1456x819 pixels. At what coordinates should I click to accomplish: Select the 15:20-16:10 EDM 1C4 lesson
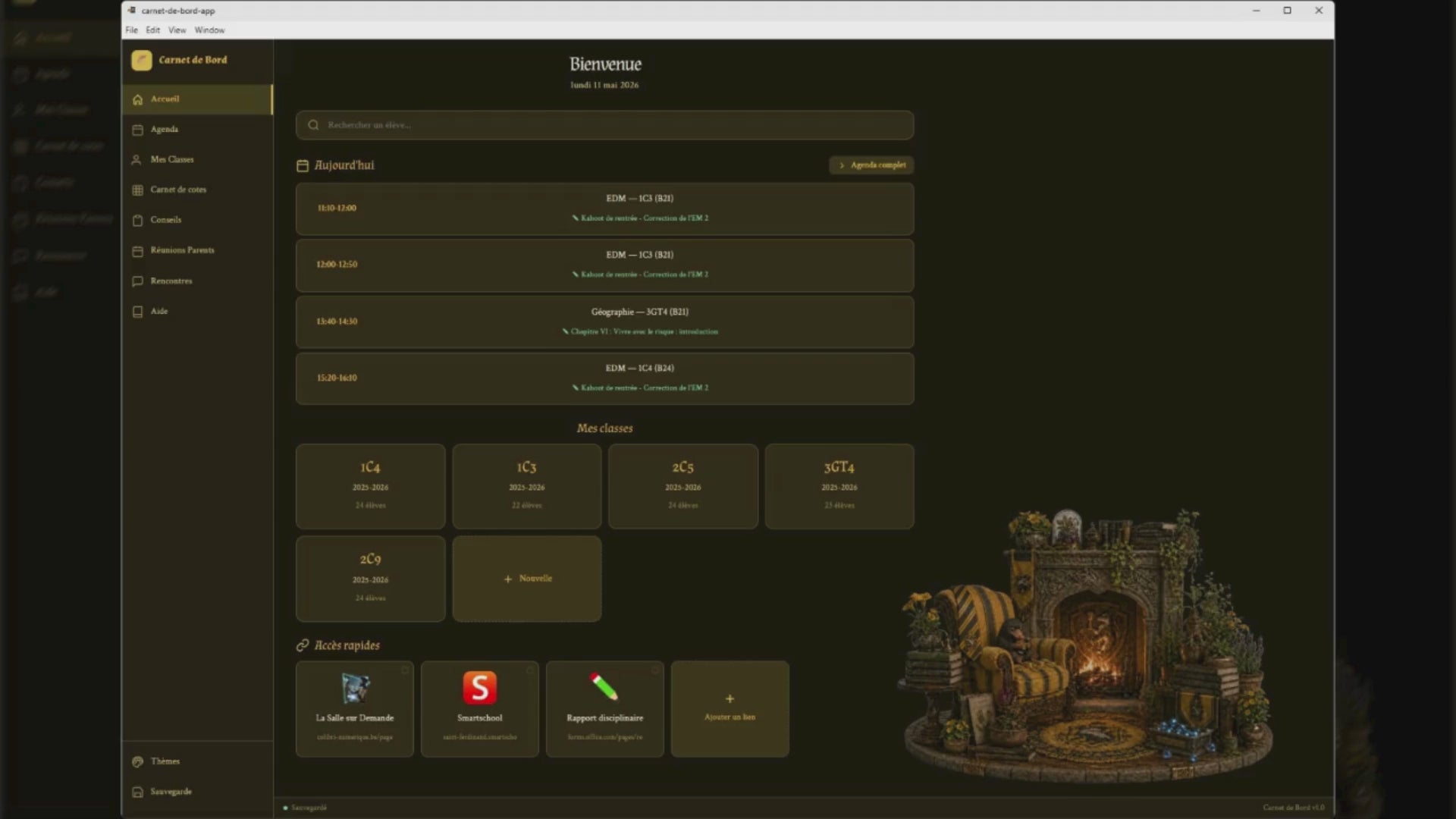(604, 378)
